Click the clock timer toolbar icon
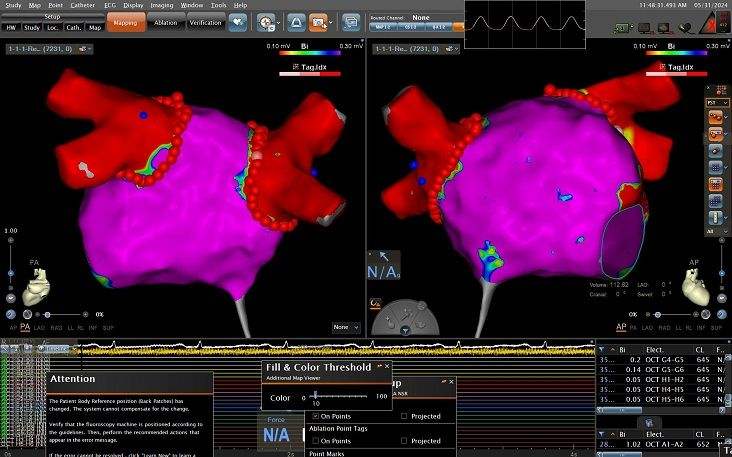The height and width of the screenshot is (457, 732). coord(267,21)
